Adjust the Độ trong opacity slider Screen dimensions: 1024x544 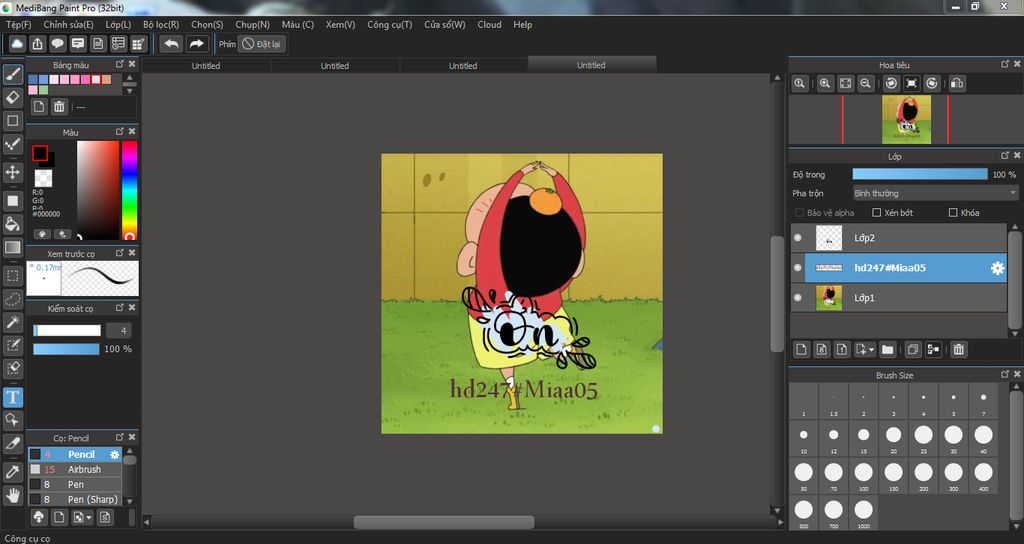pos(920,174)
